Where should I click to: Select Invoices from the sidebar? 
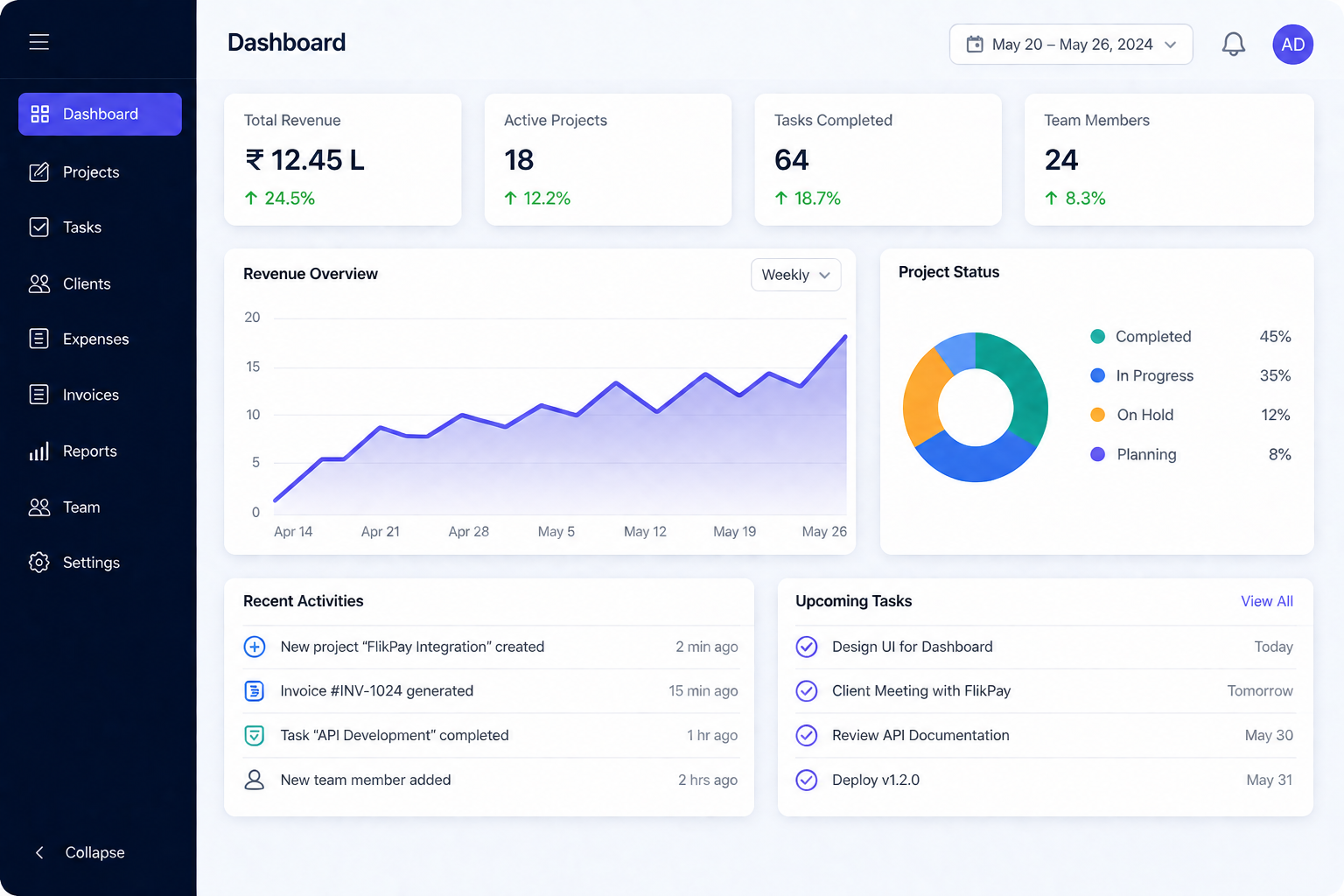100,395
